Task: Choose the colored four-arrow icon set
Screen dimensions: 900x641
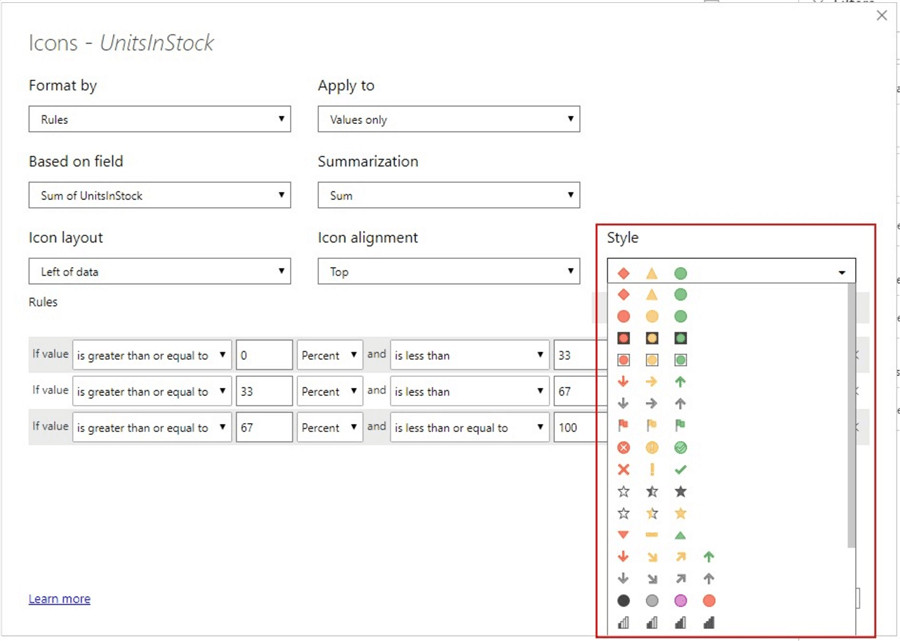Action: [x=666, y=557]
